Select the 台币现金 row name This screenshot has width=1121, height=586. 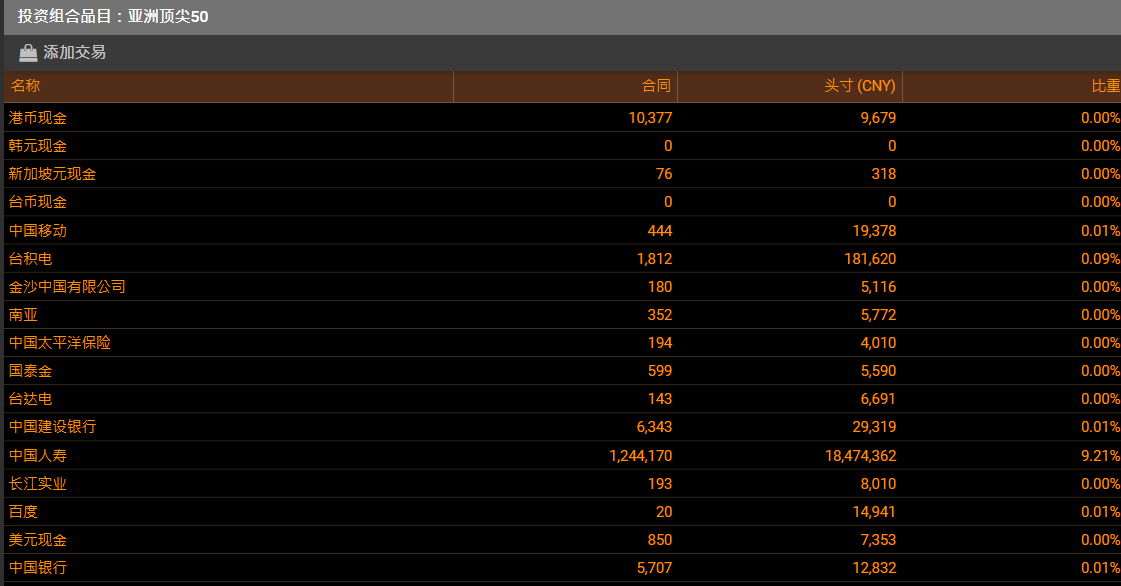(x=38, y=202)
